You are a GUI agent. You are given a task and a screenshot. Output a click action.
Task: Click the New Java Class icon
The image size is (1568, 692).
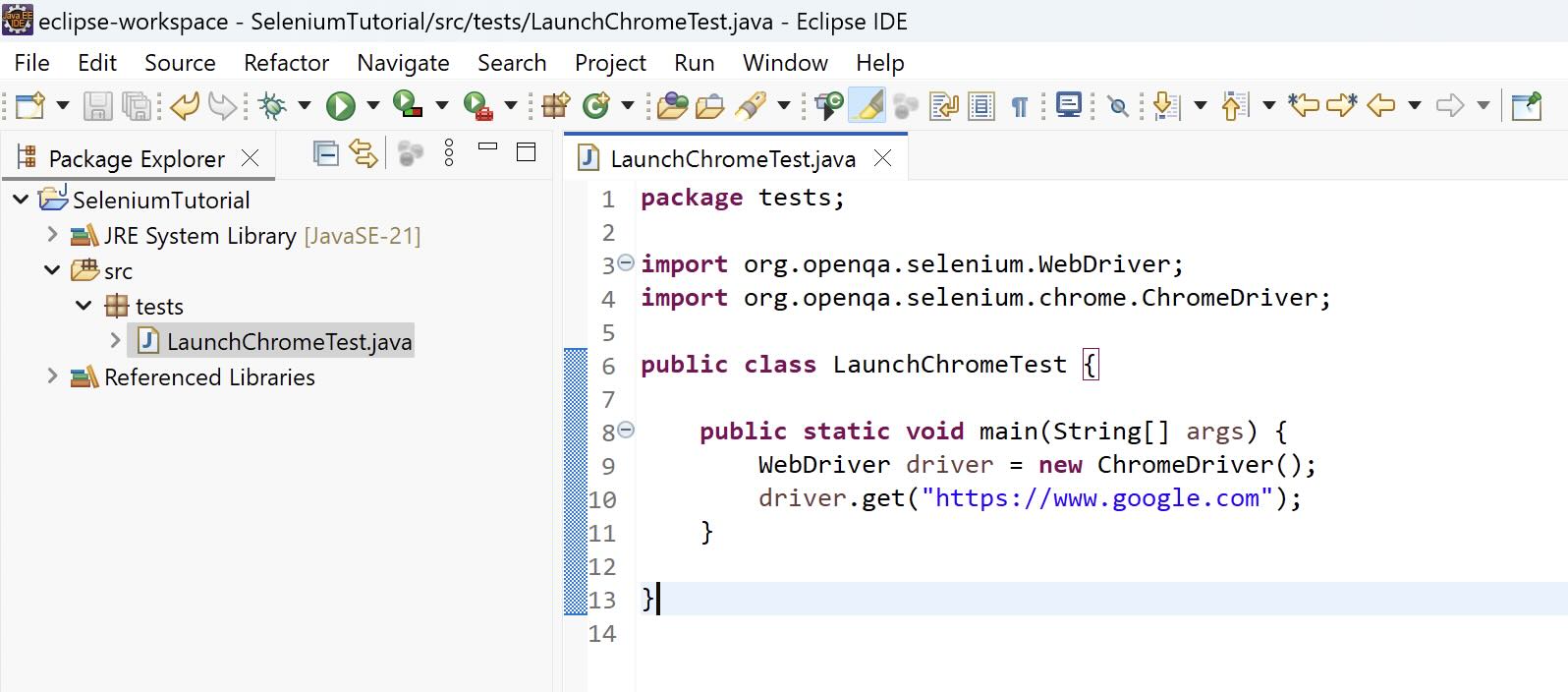click(595, 104)
